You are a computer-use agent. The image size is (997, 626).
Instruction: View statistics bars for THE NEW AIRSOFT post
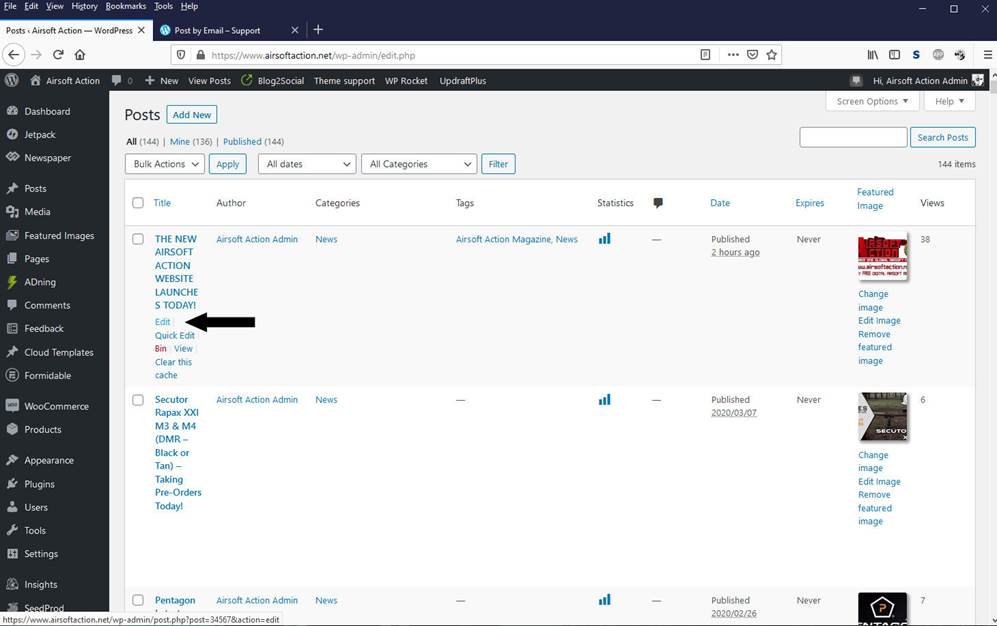(604, 239)
